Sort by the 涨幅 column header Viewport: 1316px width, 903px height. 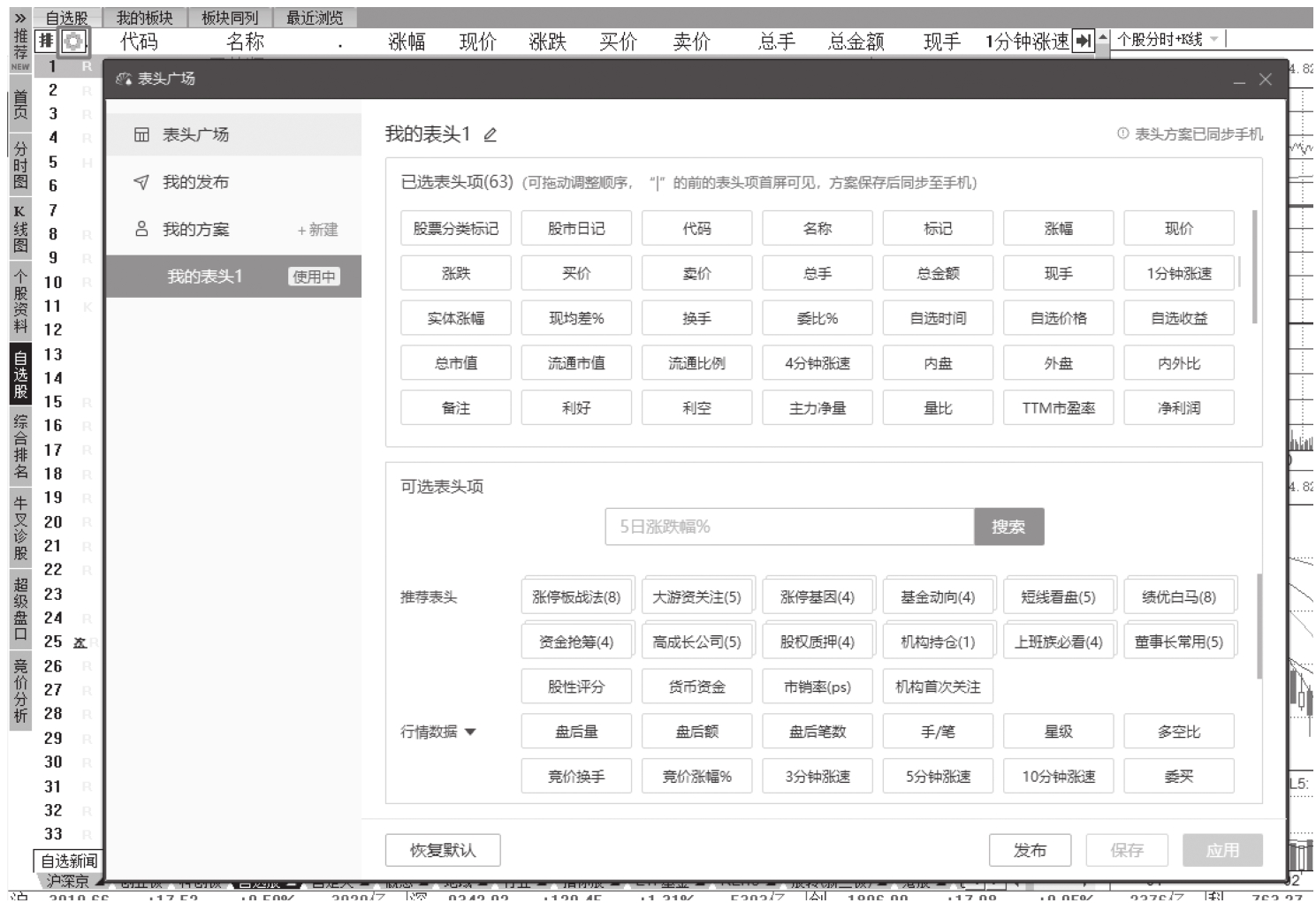coord(407,41)
